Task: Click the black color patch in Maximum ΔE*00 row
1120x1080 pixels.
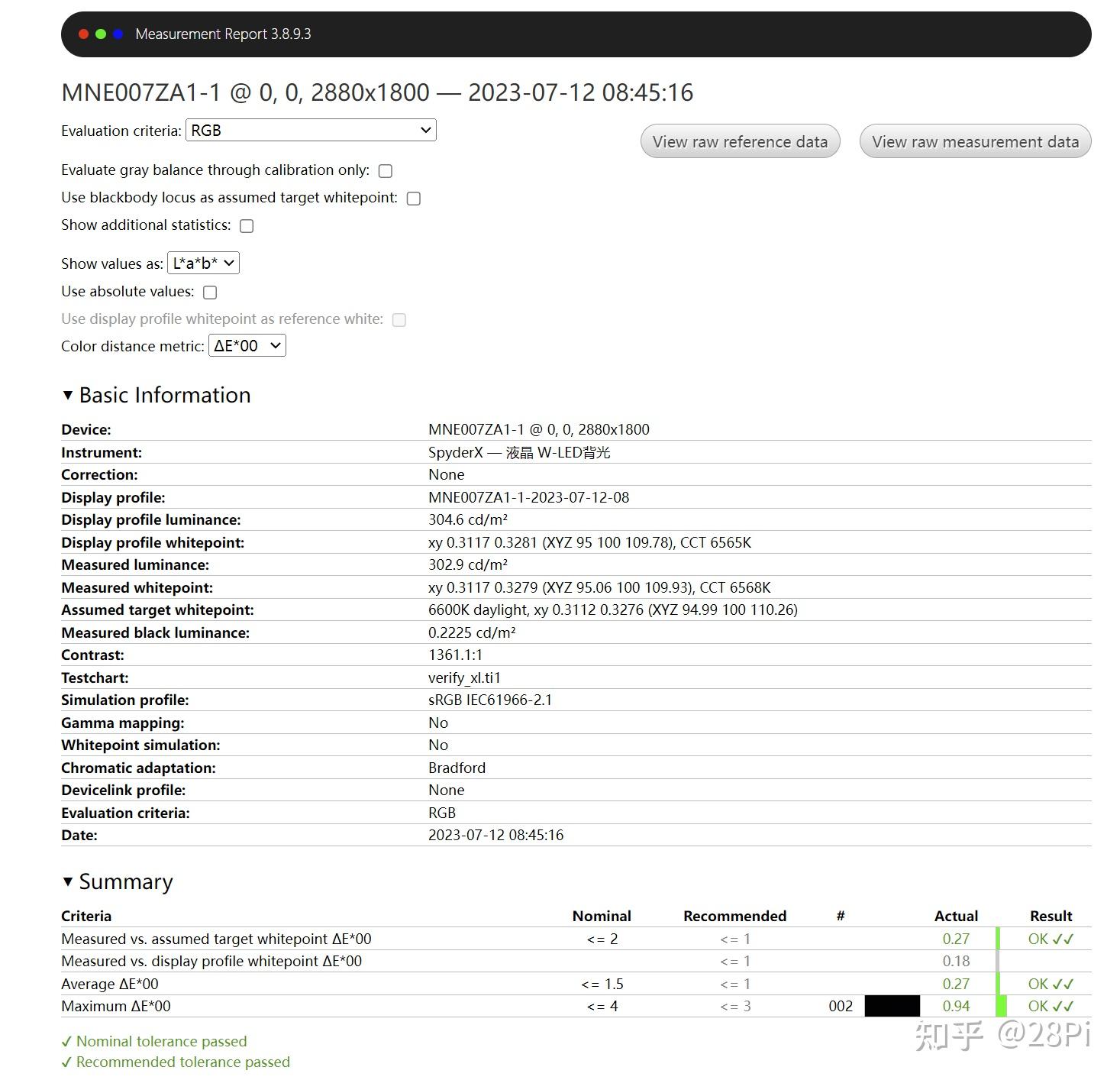Action: (x=893, y=1006)
